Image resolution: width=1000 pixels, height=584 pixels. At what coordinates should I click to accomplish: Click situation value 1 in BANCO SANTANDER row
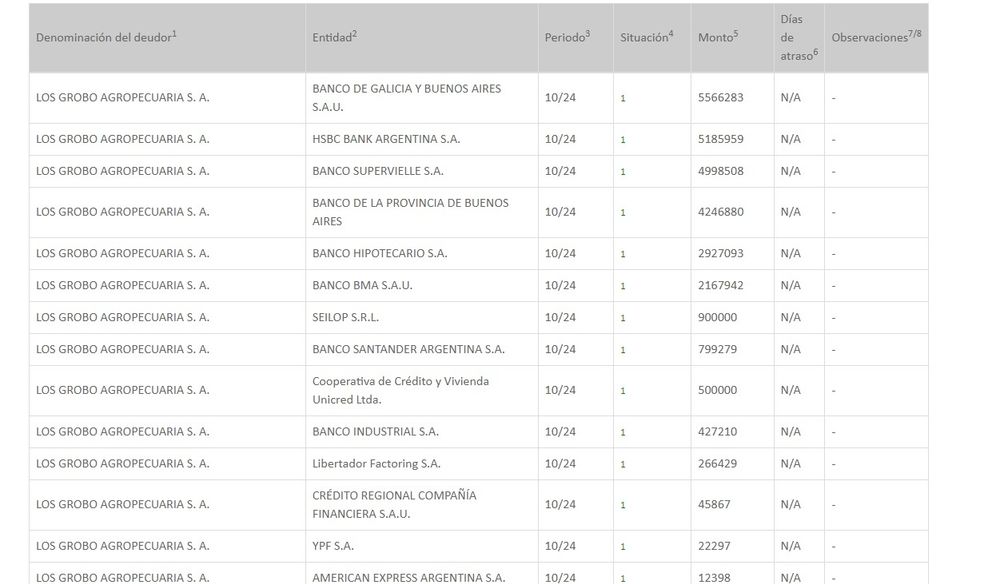click(x=623, y=349)
